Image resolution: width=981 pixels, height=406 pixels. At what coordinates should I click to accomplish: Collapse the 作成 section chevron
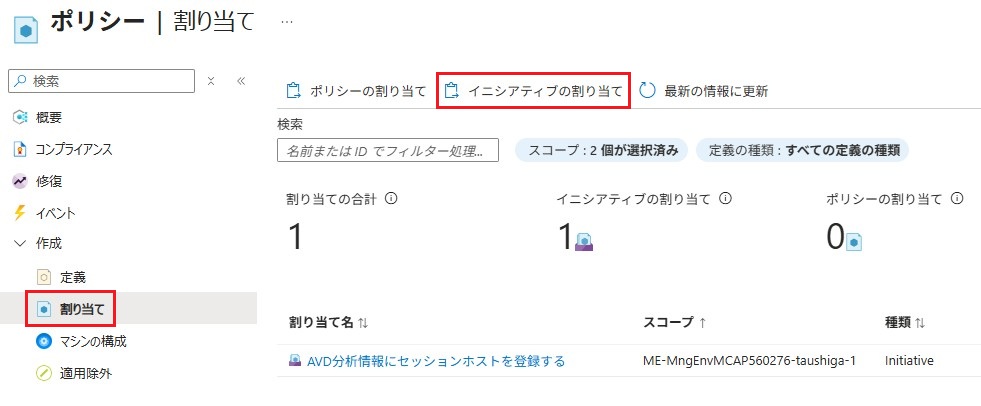point(19,244)
